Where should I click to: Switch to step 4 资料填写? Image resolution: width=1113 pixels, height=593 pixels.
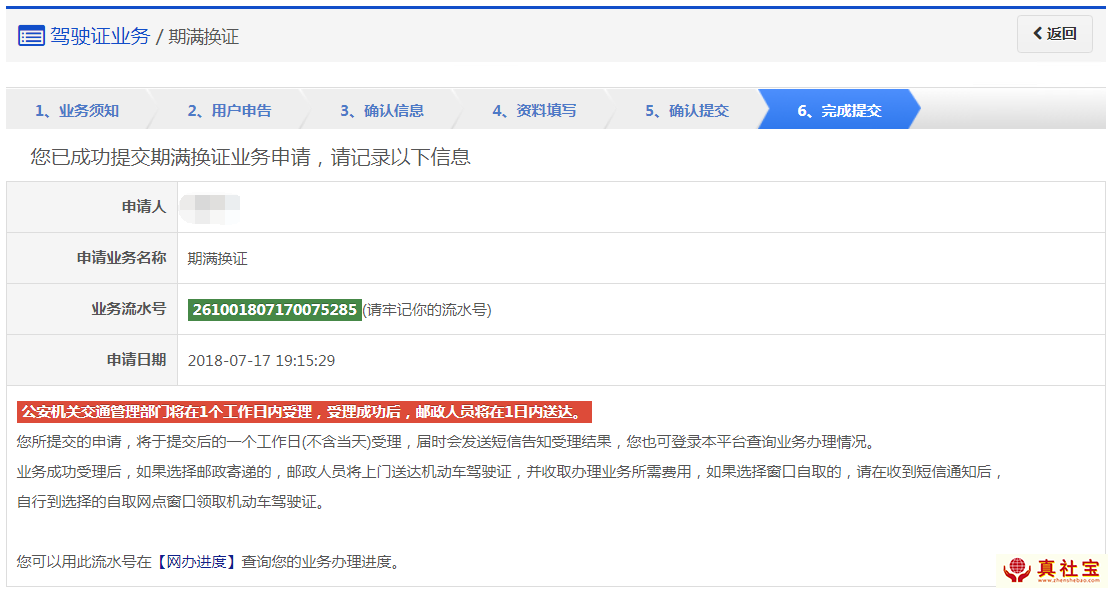pos(534,111)
